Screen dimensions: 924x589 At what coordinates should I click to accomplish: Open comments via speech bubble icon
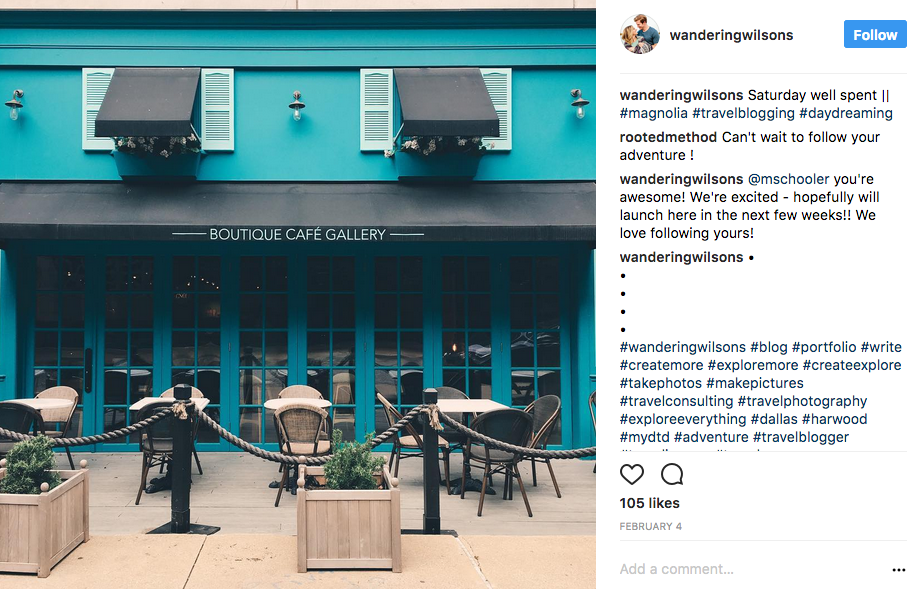click(672, 474)
